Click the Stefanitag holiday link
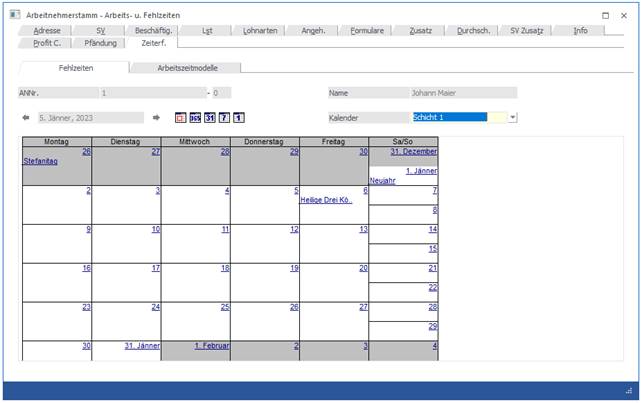Screen dimensions: 642x403 point(42,161)
